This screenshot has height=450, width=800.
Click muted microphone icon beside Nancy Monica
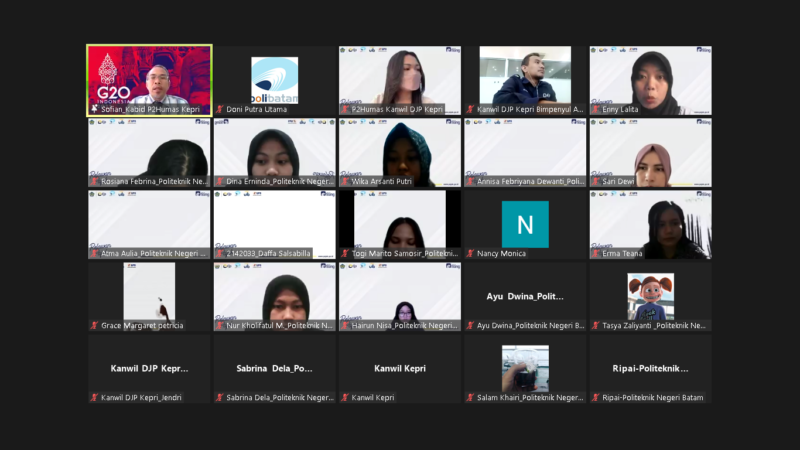pos(470,253)
